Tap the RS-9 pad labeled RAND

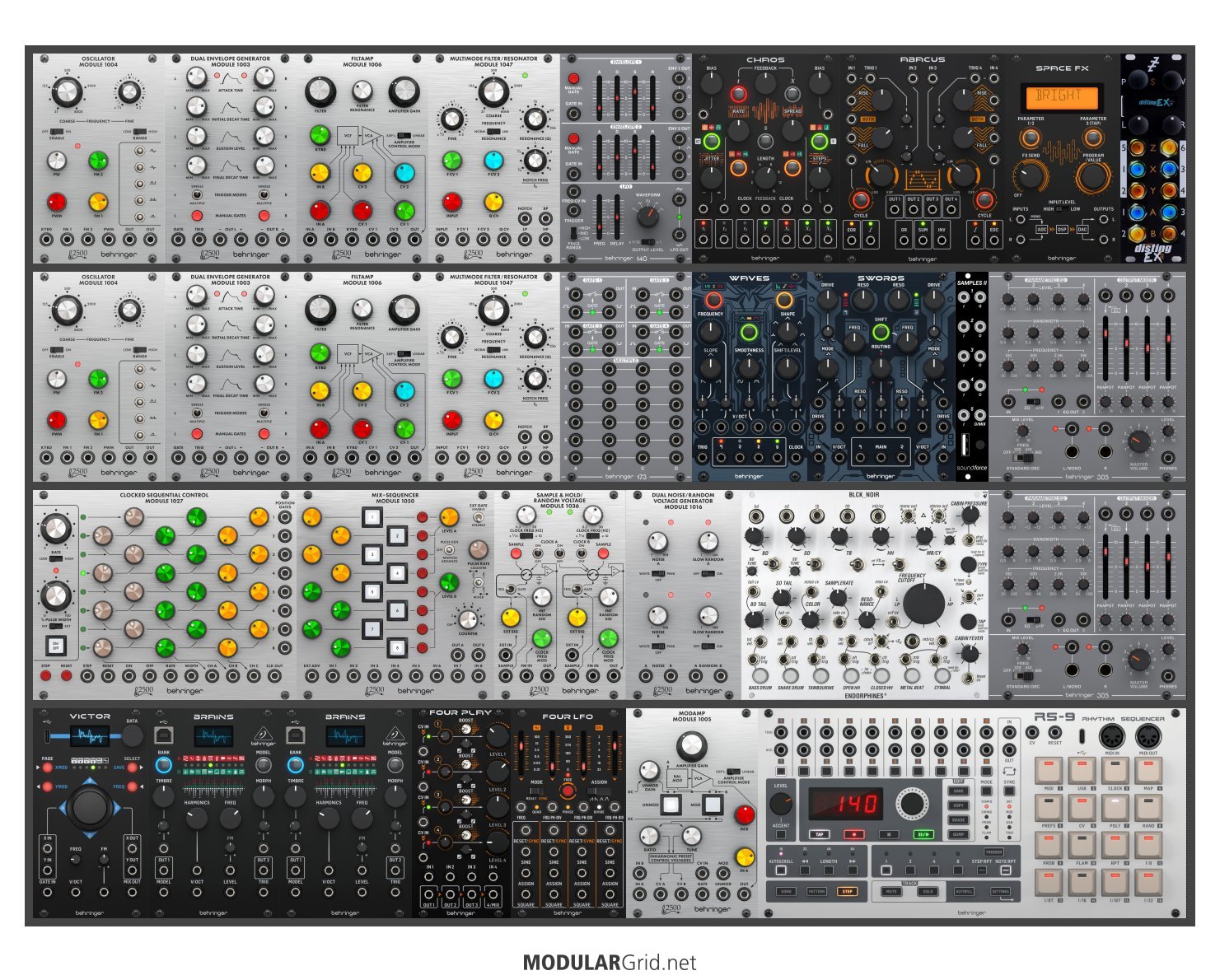(x=1148, y=808)
